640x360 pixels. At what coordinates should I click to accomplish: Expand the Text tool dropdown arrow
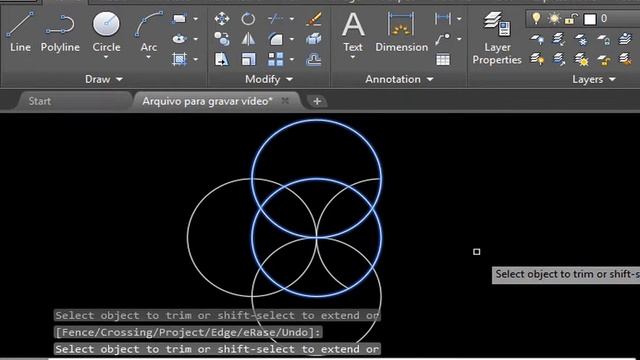coord(353,57)
